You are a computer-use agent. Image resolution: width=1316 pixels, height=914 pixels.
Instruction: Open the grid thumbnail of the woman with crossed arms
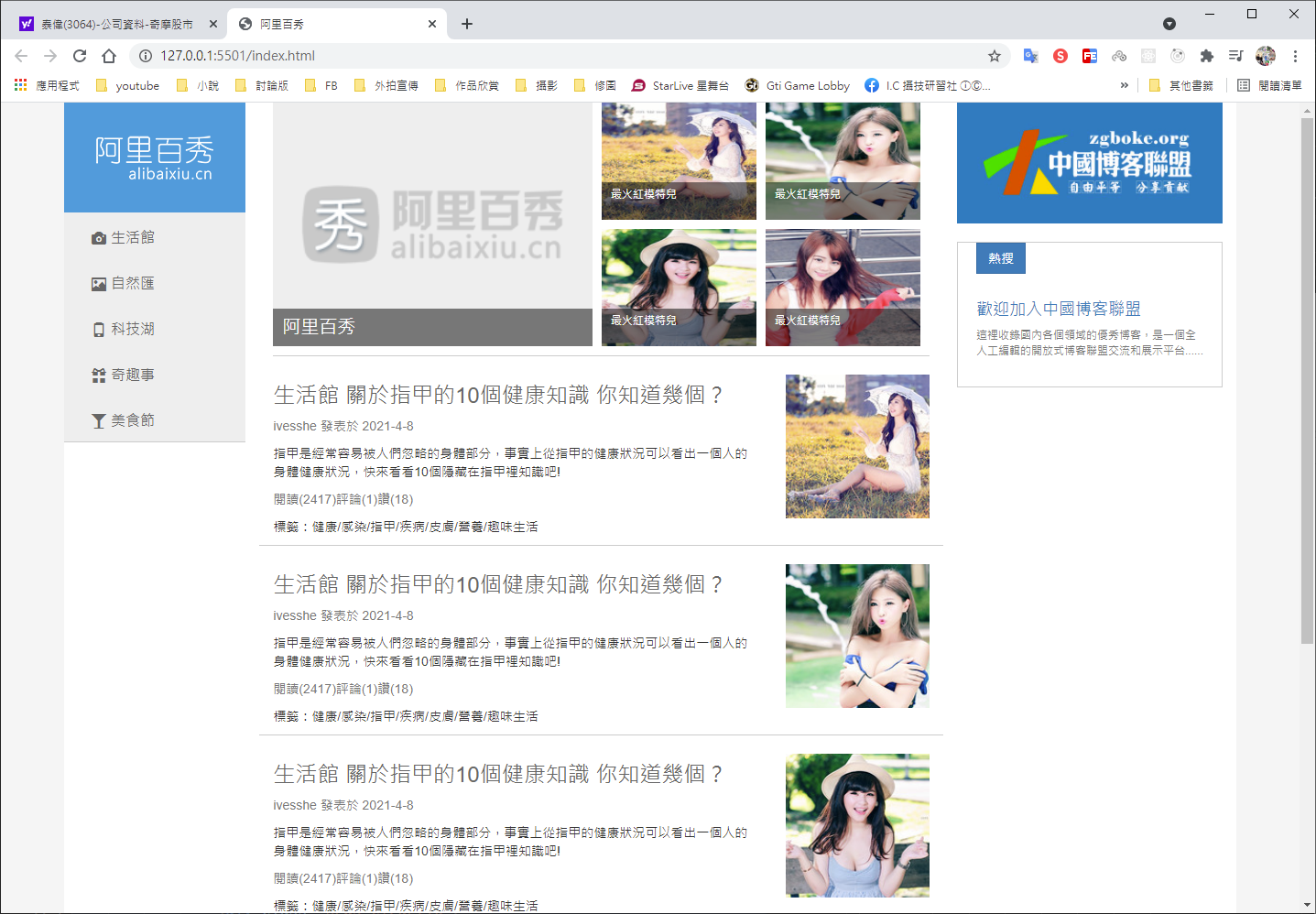(x=843, y=161)
